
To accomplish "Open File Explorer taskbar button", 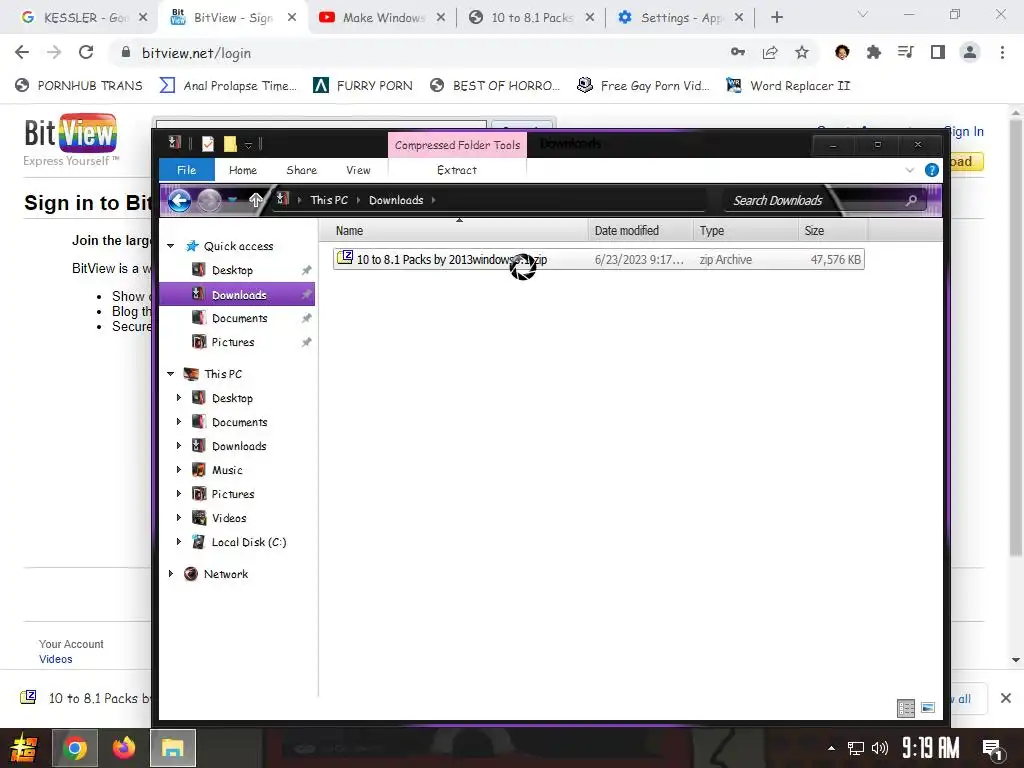I will [172, 748].
